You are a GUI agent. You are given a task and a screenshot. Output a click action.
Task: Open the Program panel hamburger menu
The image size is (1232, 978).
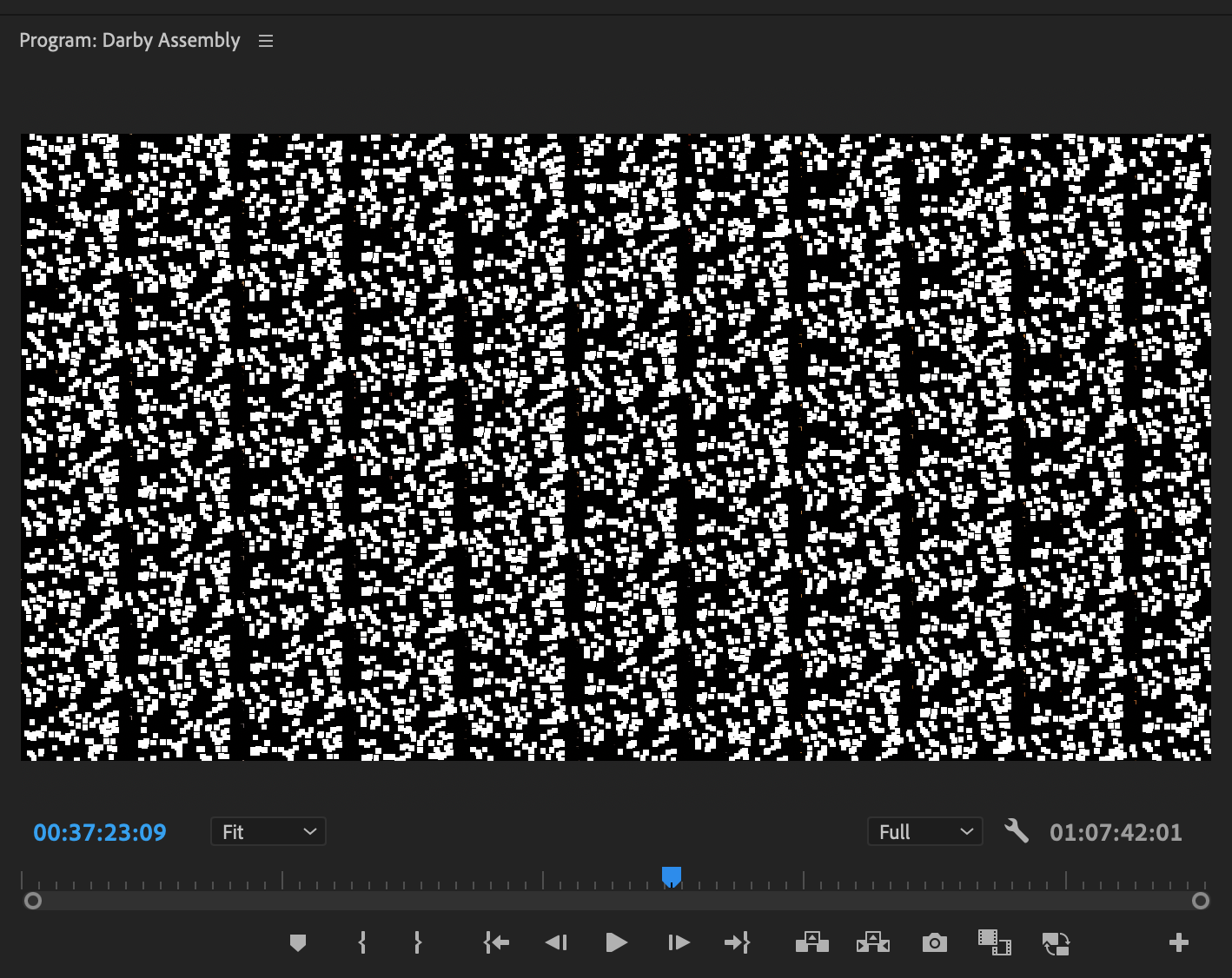tap(265, 40)
